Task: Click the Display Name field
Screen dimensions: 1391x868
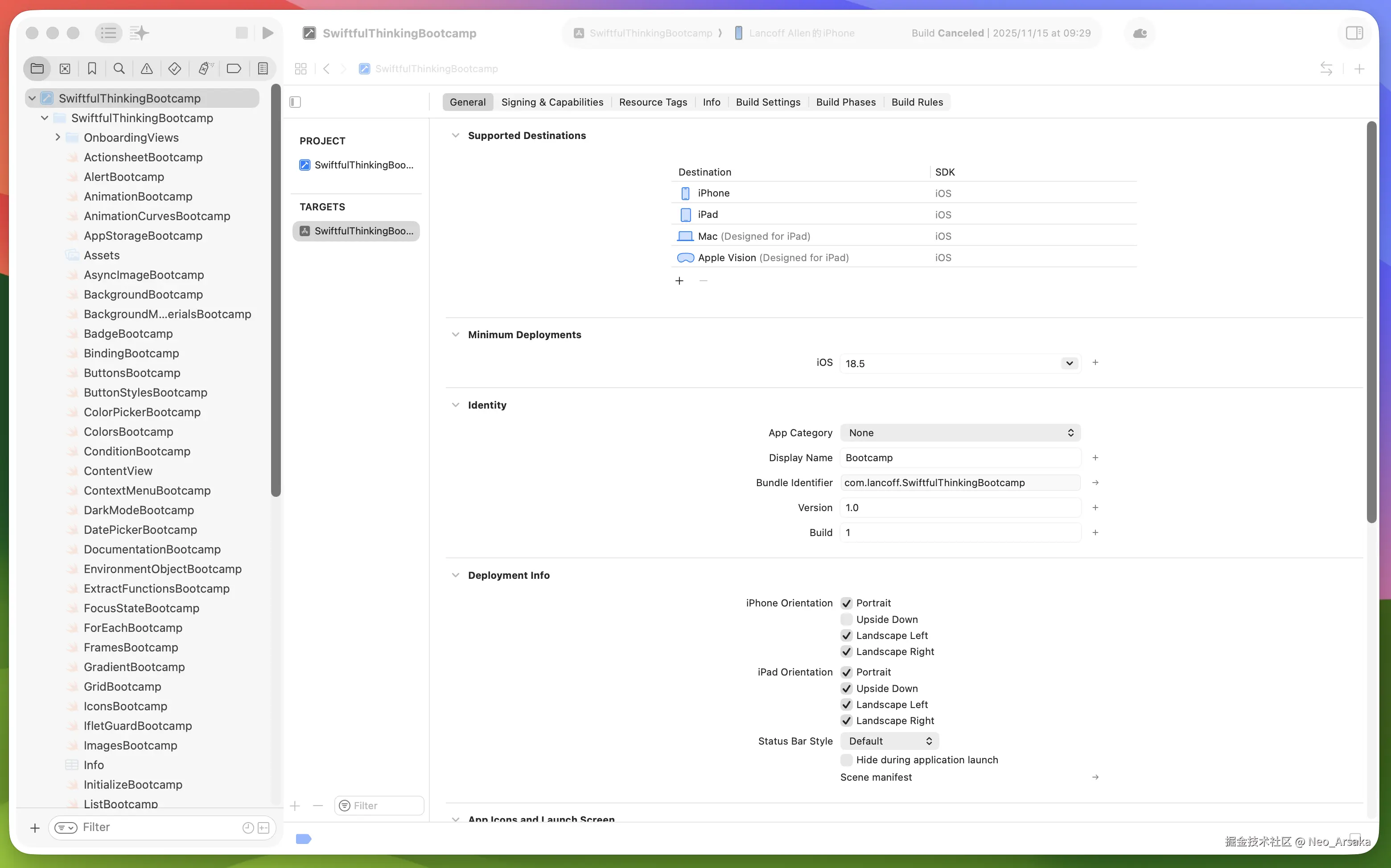Action: 960,458
